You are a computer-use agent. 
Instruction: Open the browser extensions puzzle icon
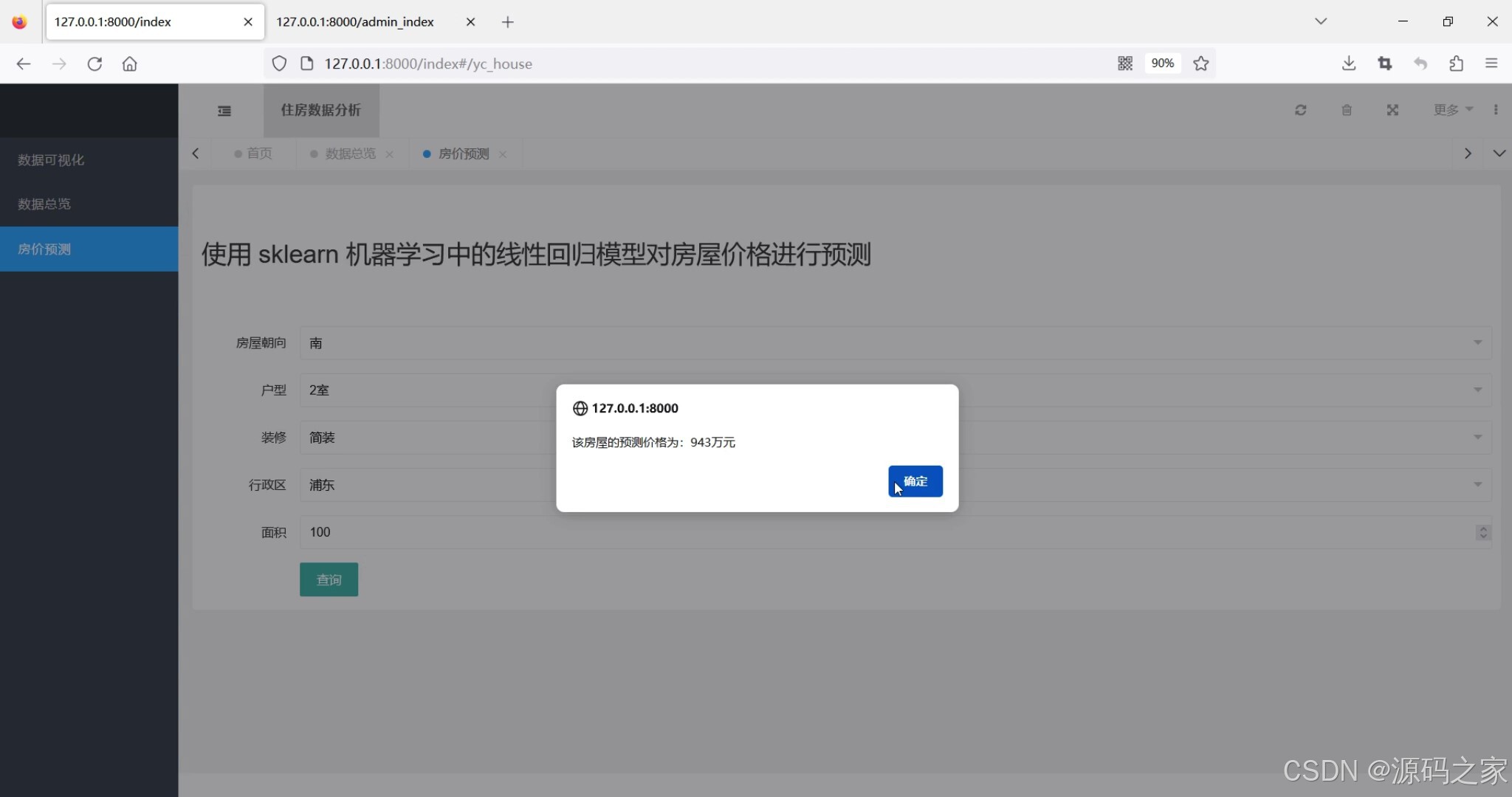(x=1455, y=63)
